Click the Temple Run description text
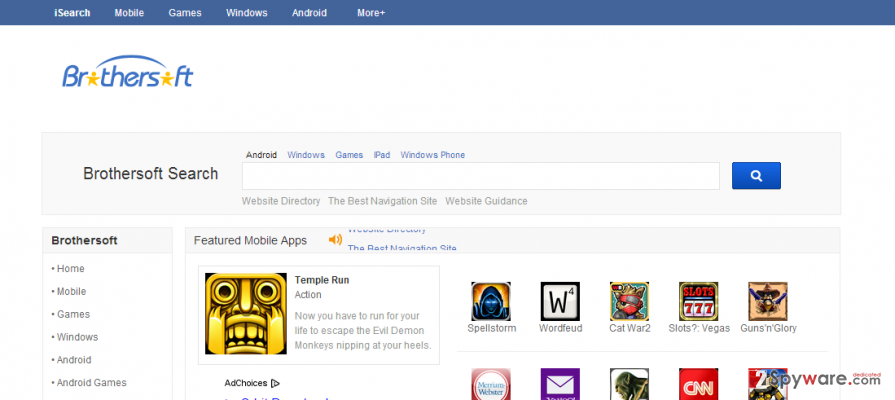This screenshot has width=895, height=400. (363, 331)
